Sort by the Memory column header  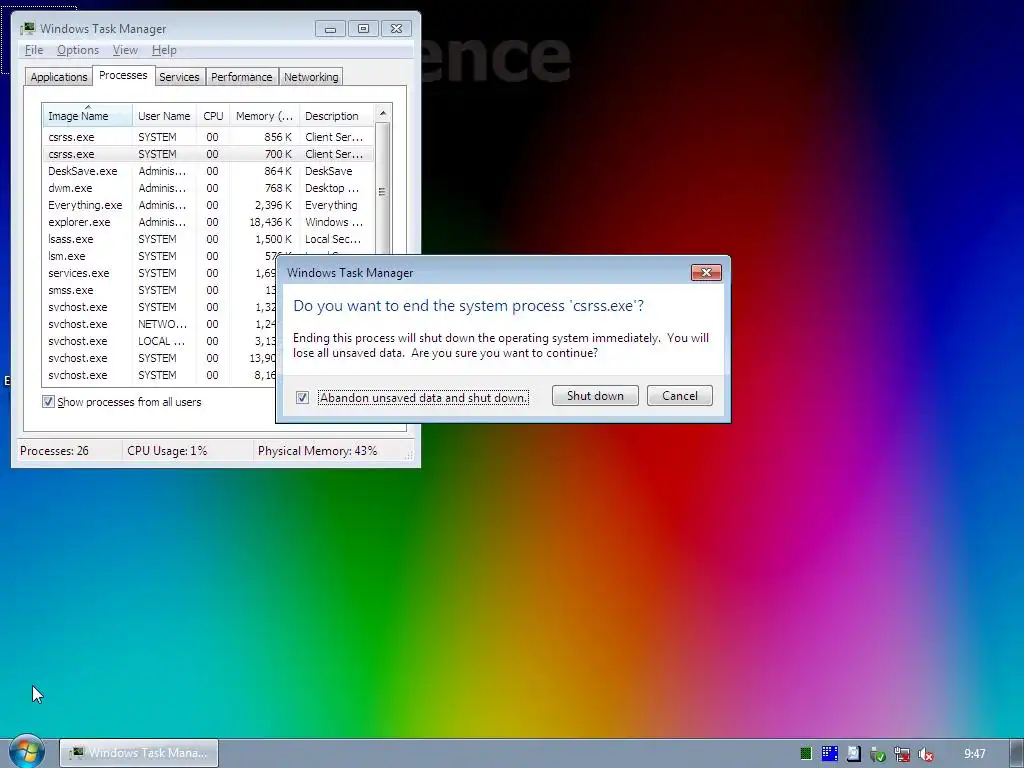tap(264, 116)
